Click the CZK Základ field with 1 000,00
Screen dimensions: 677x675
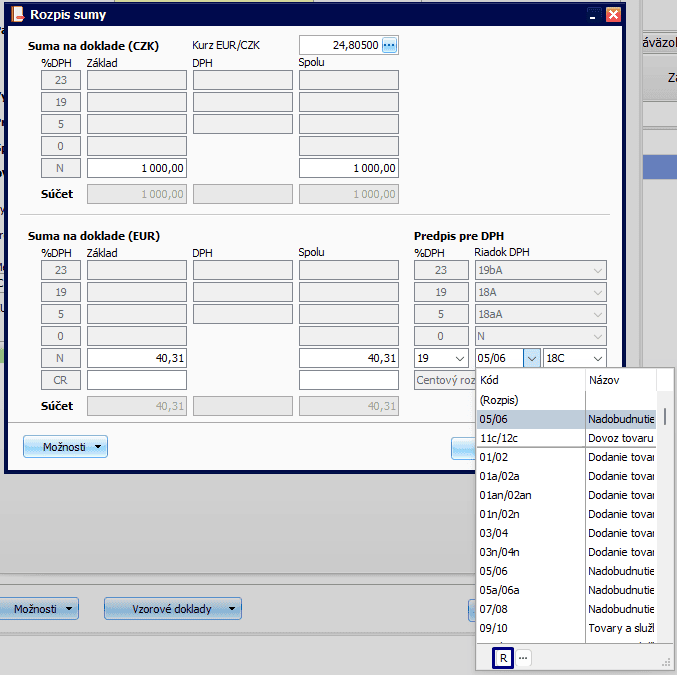point(137,168)
